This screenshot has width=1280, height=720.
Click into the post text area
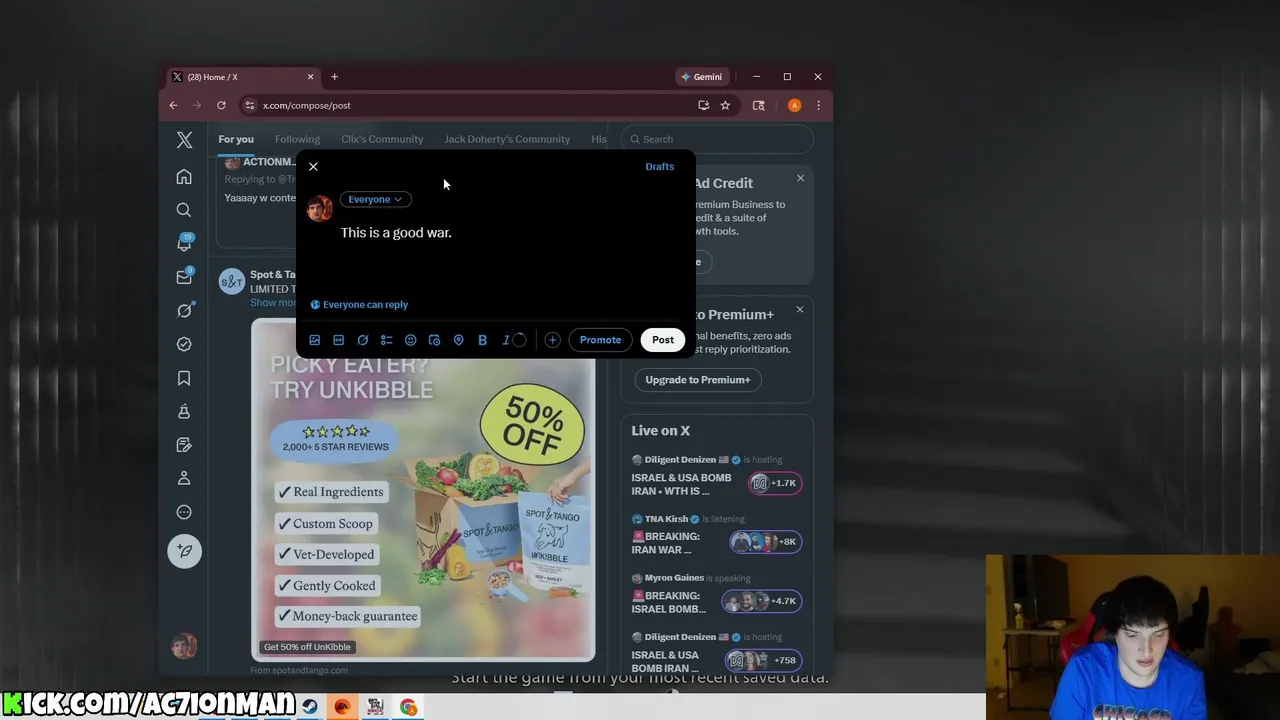pos(510,233)
